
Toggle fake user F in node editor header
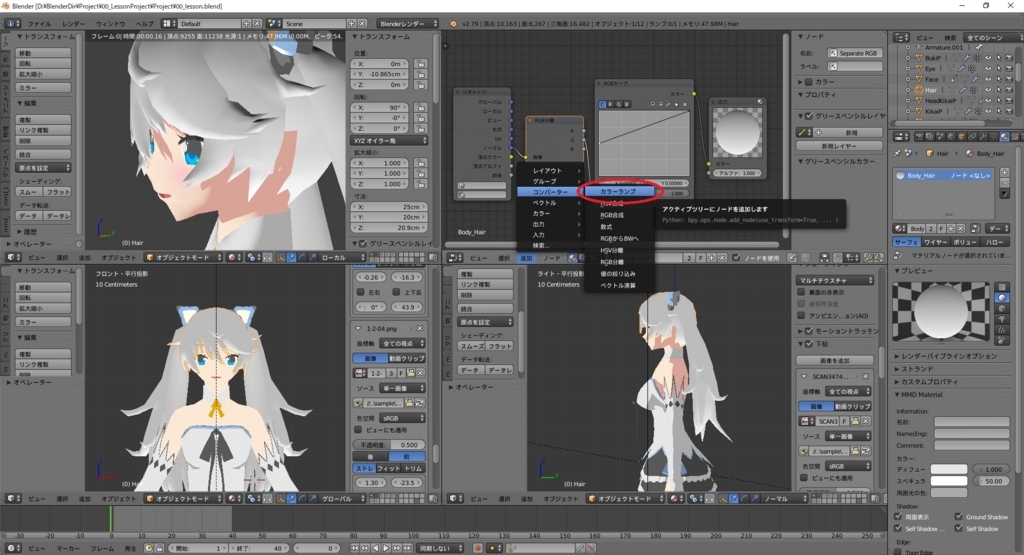(x=700, y=258)
